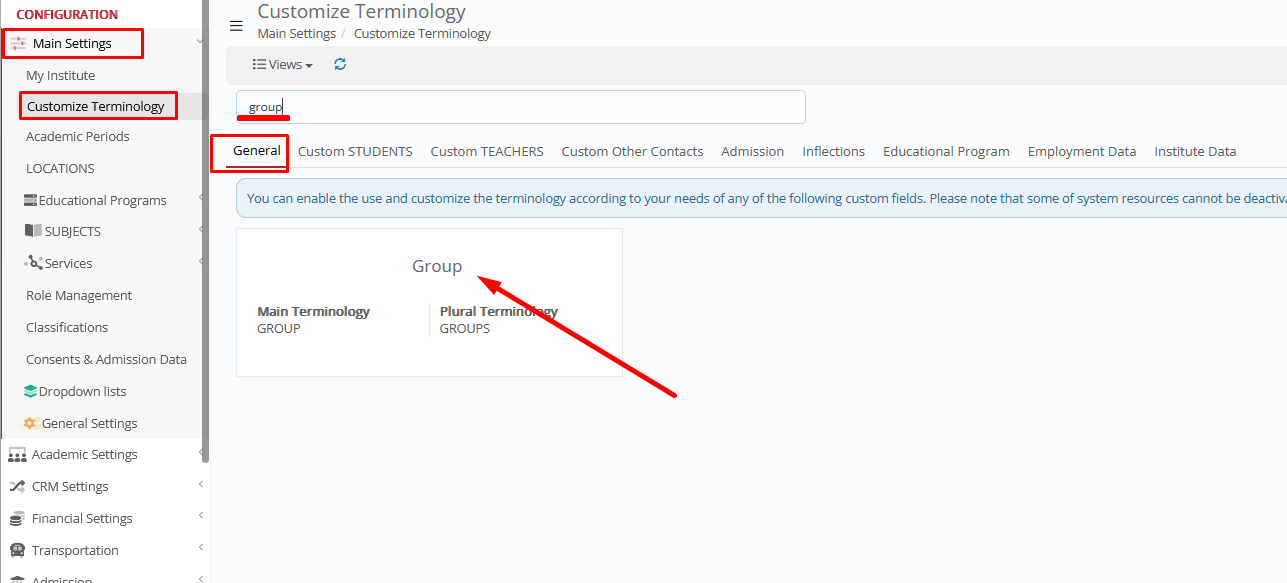Open Dropdown lists sidebar item
Image resolution: width=1287 pixels, height=583 pixels.
tap(82, 391)
